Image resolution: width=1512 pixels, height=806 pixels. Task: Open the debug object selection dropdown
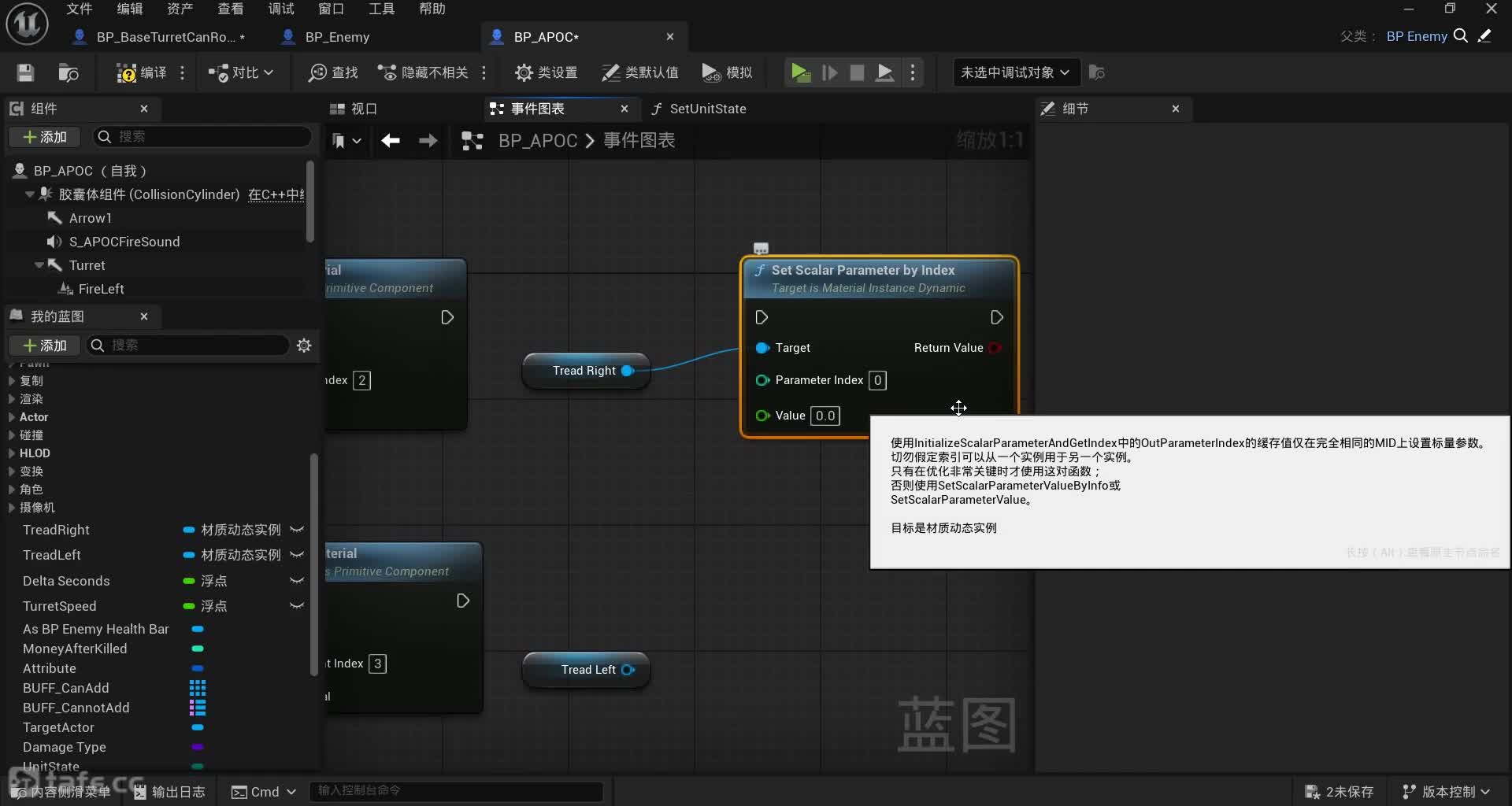[x=1014, y=72]
